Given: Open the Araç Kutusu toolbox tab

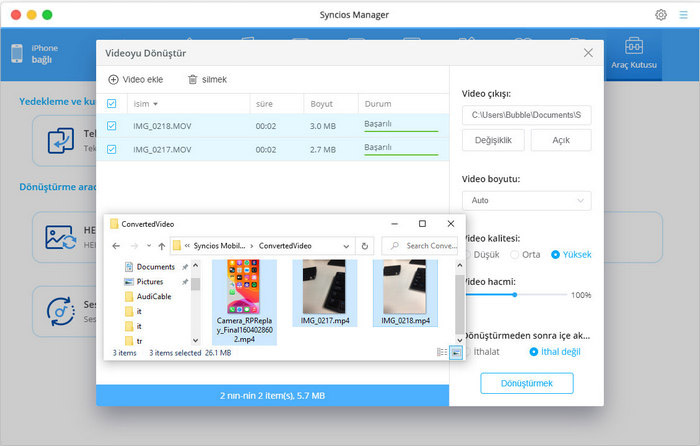Looking at the screenshot, I should pyautogui.click(x=633, y=54).
